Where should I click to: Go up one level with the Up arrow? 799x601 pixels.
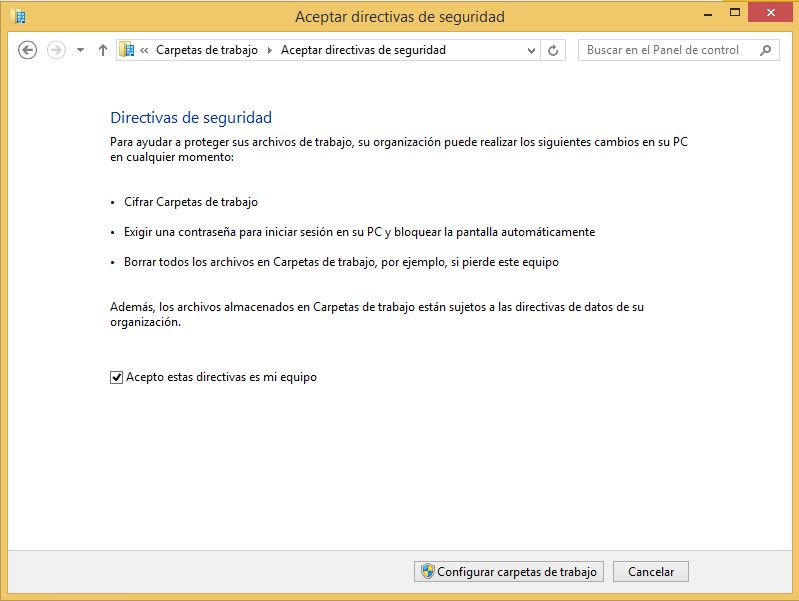pyautogui.click(x=103, y=50)
